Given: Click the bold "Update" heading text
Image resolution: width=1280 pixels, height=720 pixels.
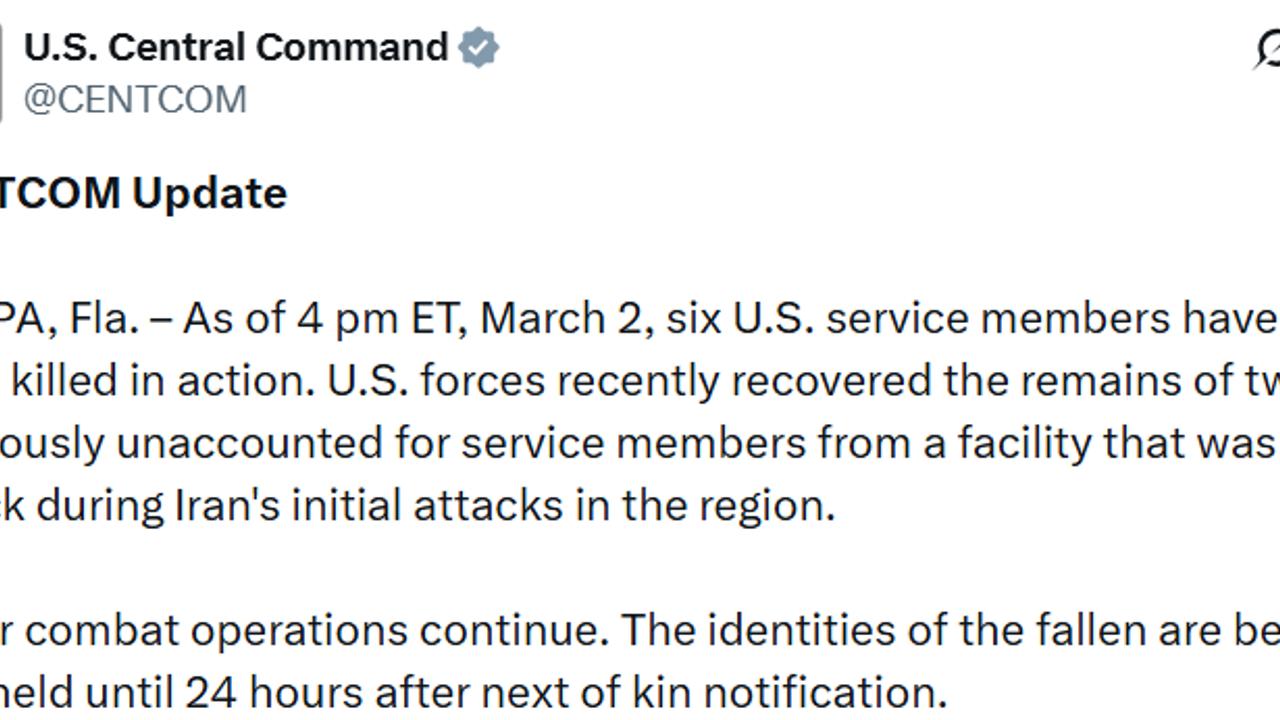Looking at the screenshot, I should click(x=209, y=193).
